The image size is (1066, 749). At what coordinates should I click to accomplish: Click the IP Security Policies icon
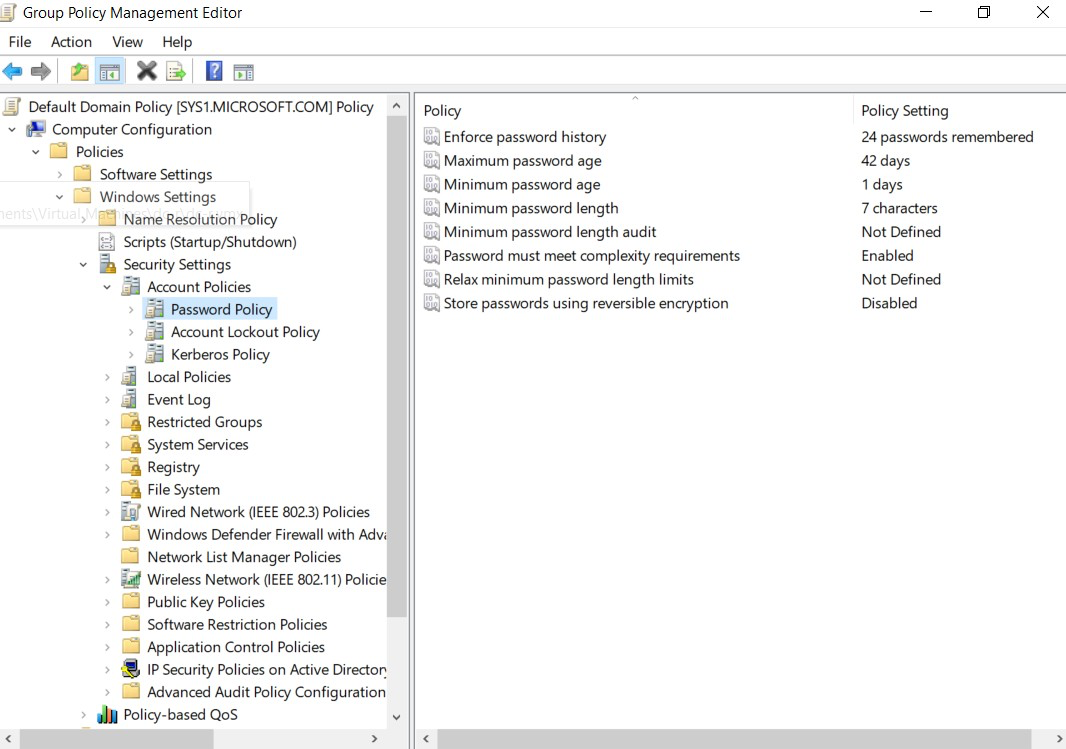tap(131, 669)
